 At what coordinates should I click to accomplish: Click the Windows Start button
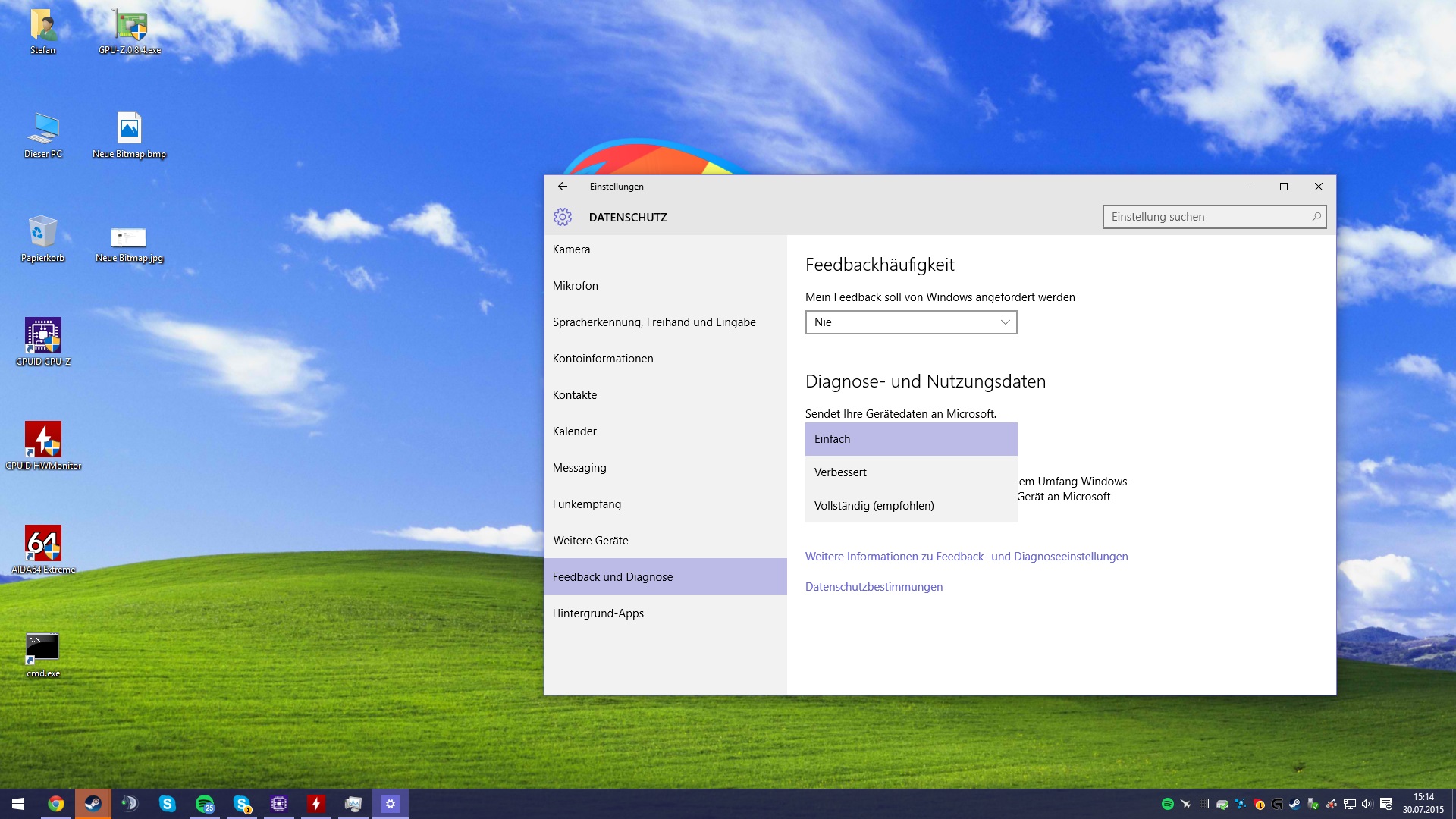tap(18, 804)
